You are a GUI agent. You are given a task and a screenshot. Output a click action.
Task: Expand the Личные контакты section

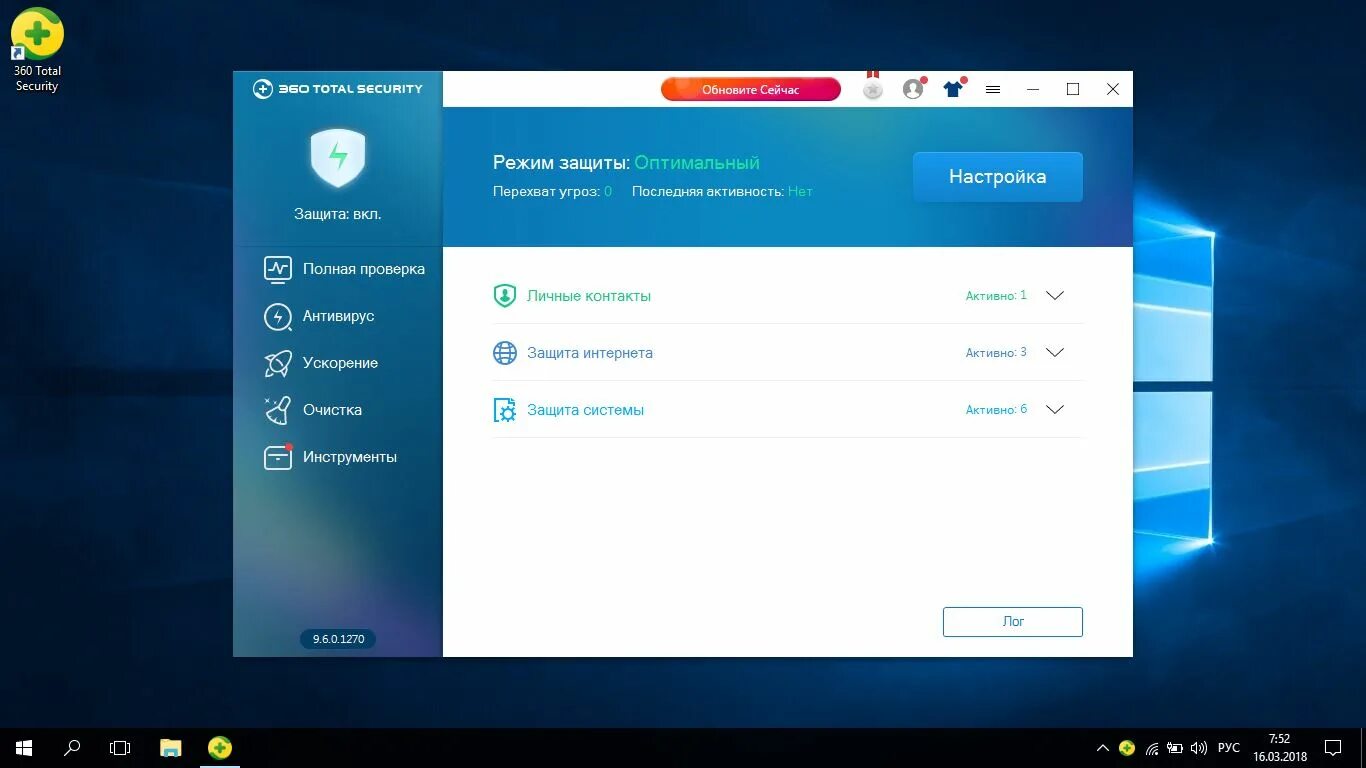(x=1055, y=295)
